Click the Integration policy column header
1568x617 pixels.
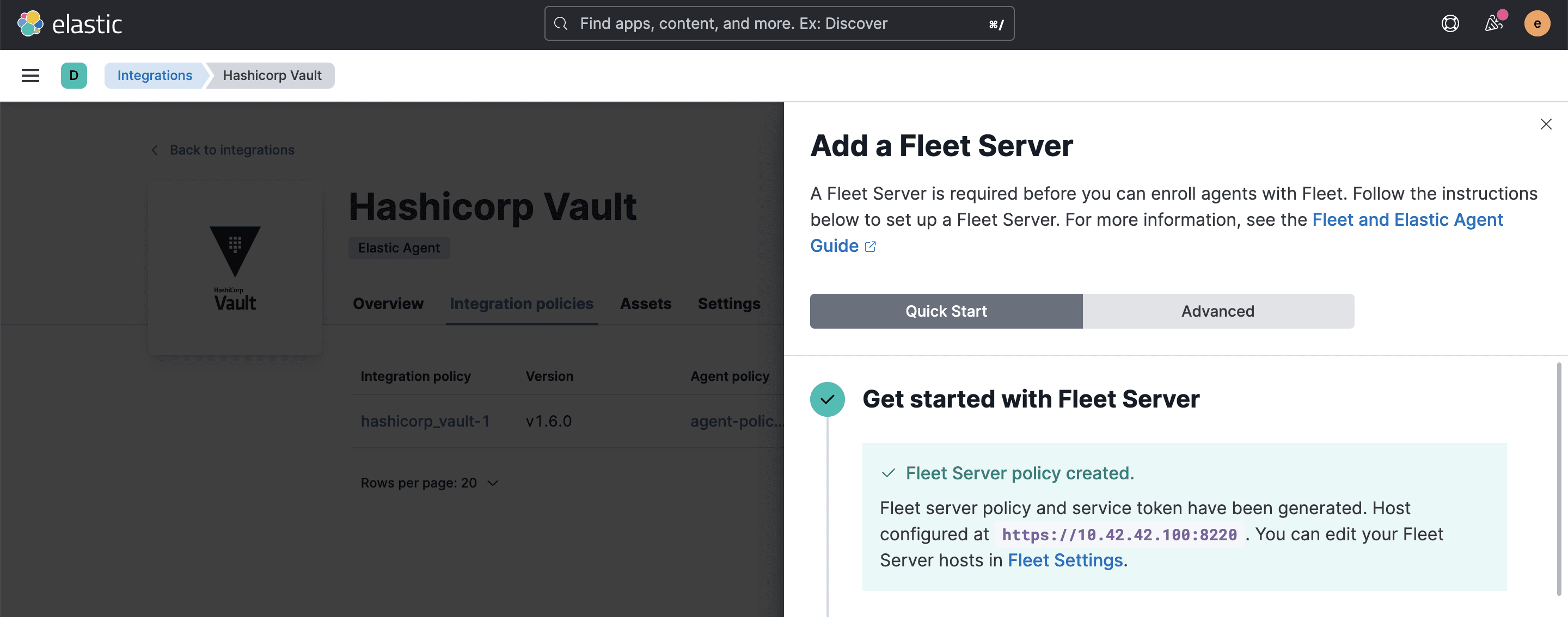pos(416,376)
